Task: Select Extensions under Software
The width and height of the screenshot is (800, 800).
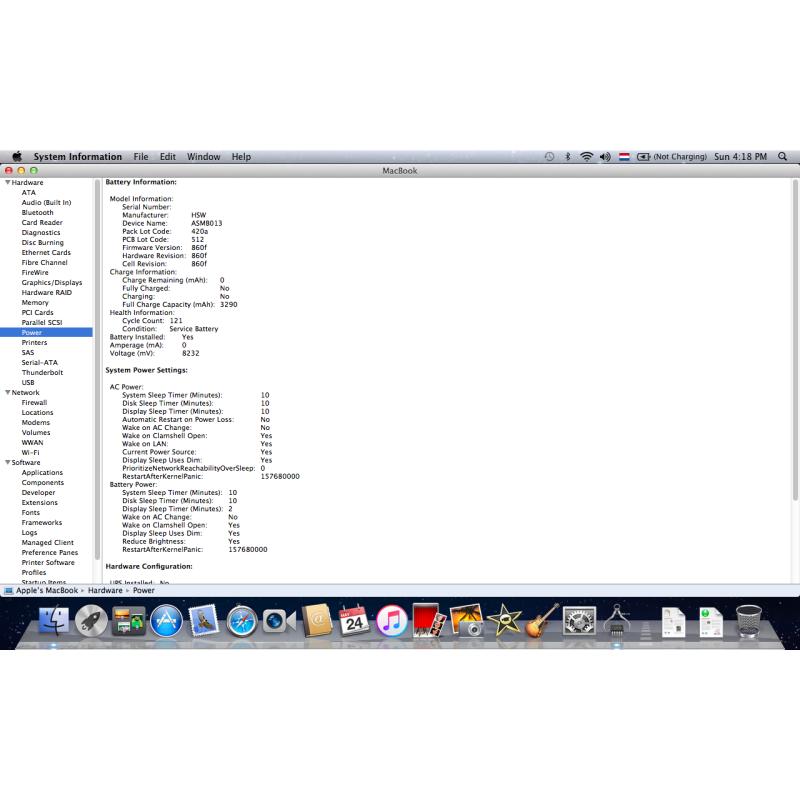Action: (39, 502)
